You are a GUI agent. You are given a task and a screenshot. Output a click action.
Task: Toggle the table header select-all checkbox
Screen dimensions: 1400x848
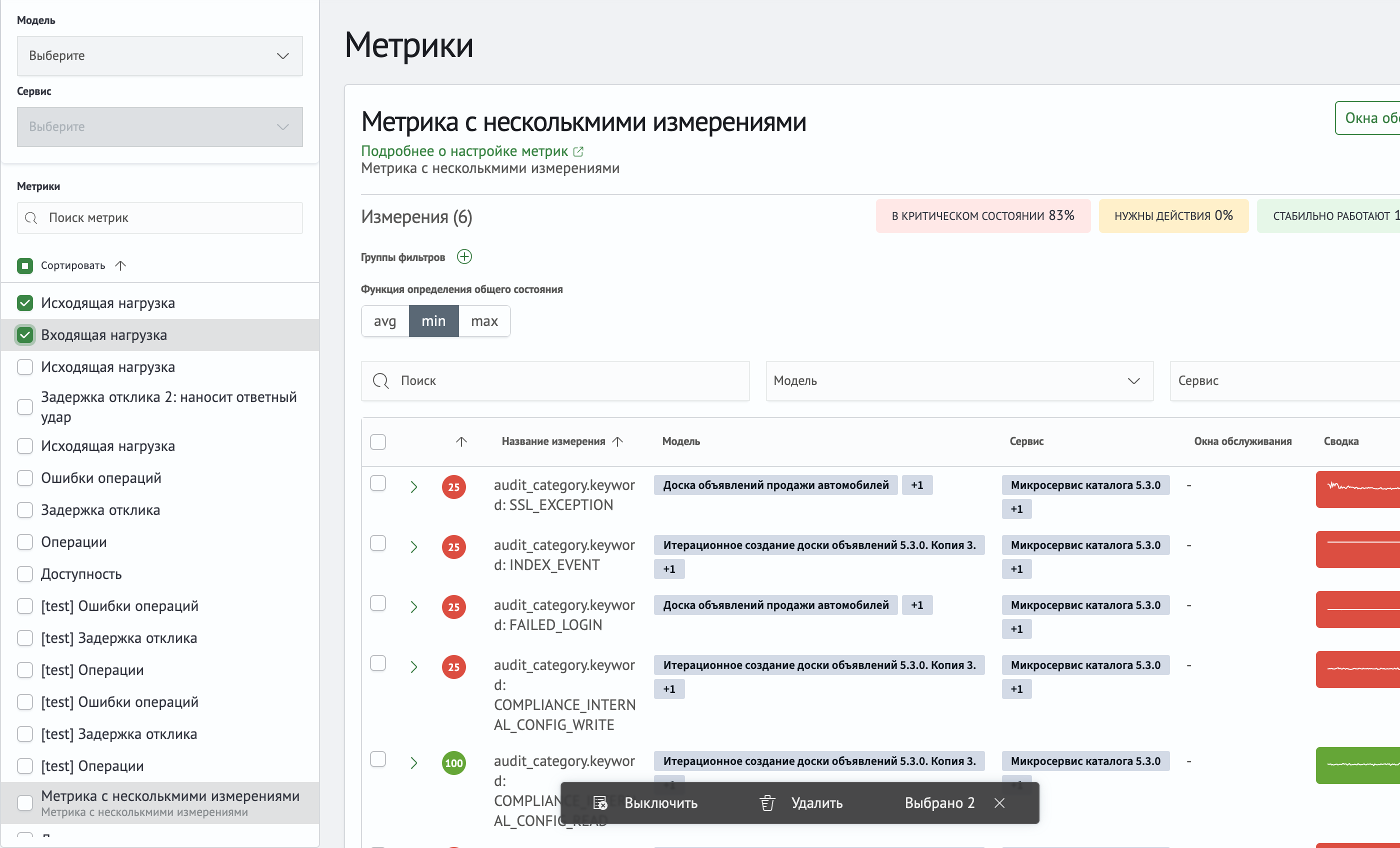coord(378,441)
